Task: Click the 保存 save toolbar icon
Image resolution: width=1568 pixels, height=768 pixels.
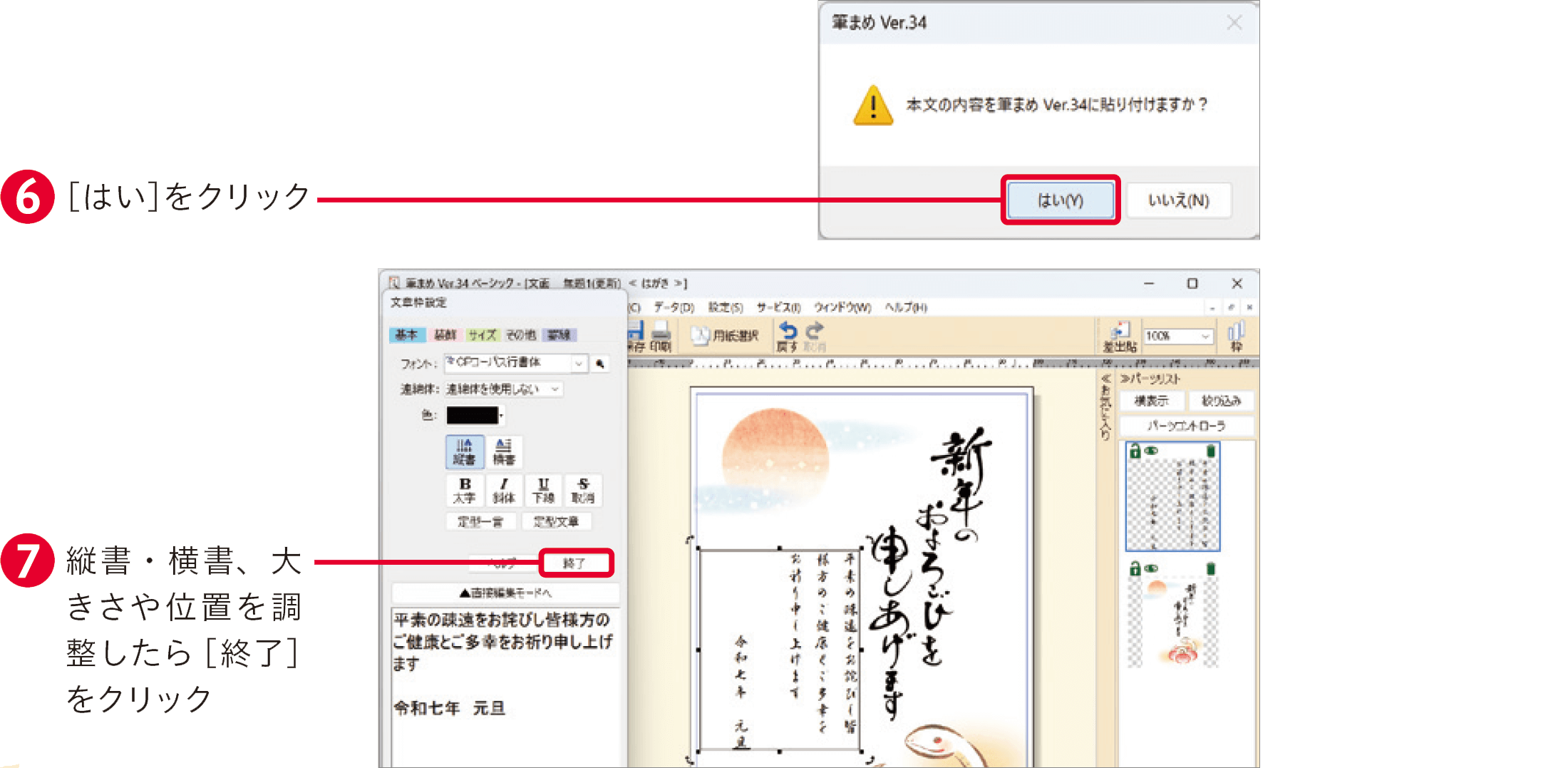Action: (636, 337)
